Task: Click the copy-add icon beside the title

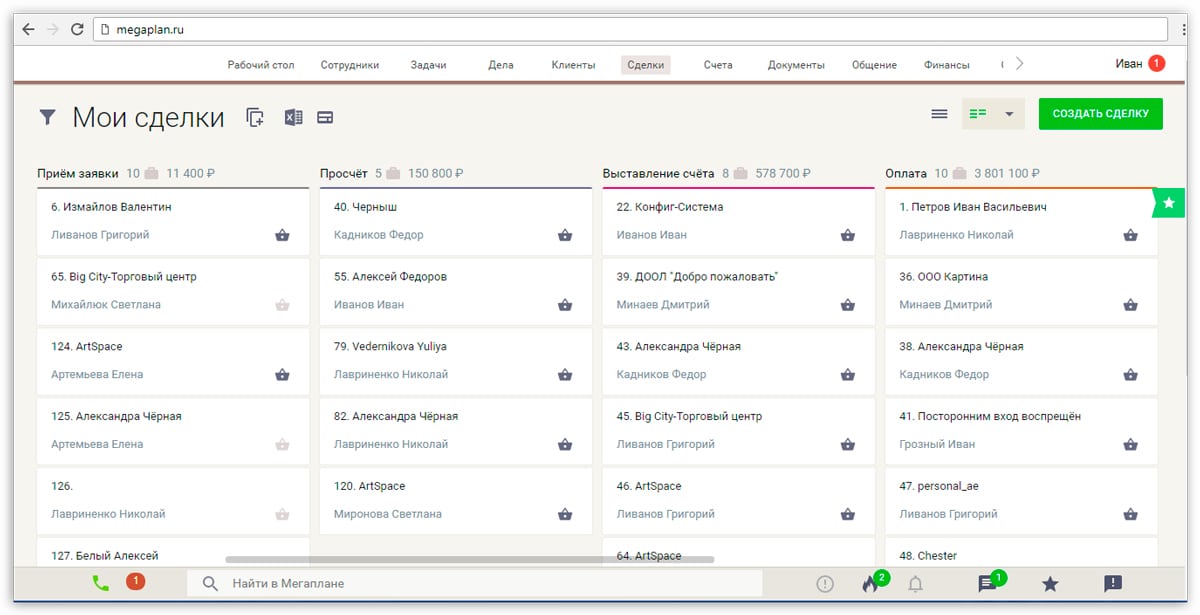Action: point(255,117)
